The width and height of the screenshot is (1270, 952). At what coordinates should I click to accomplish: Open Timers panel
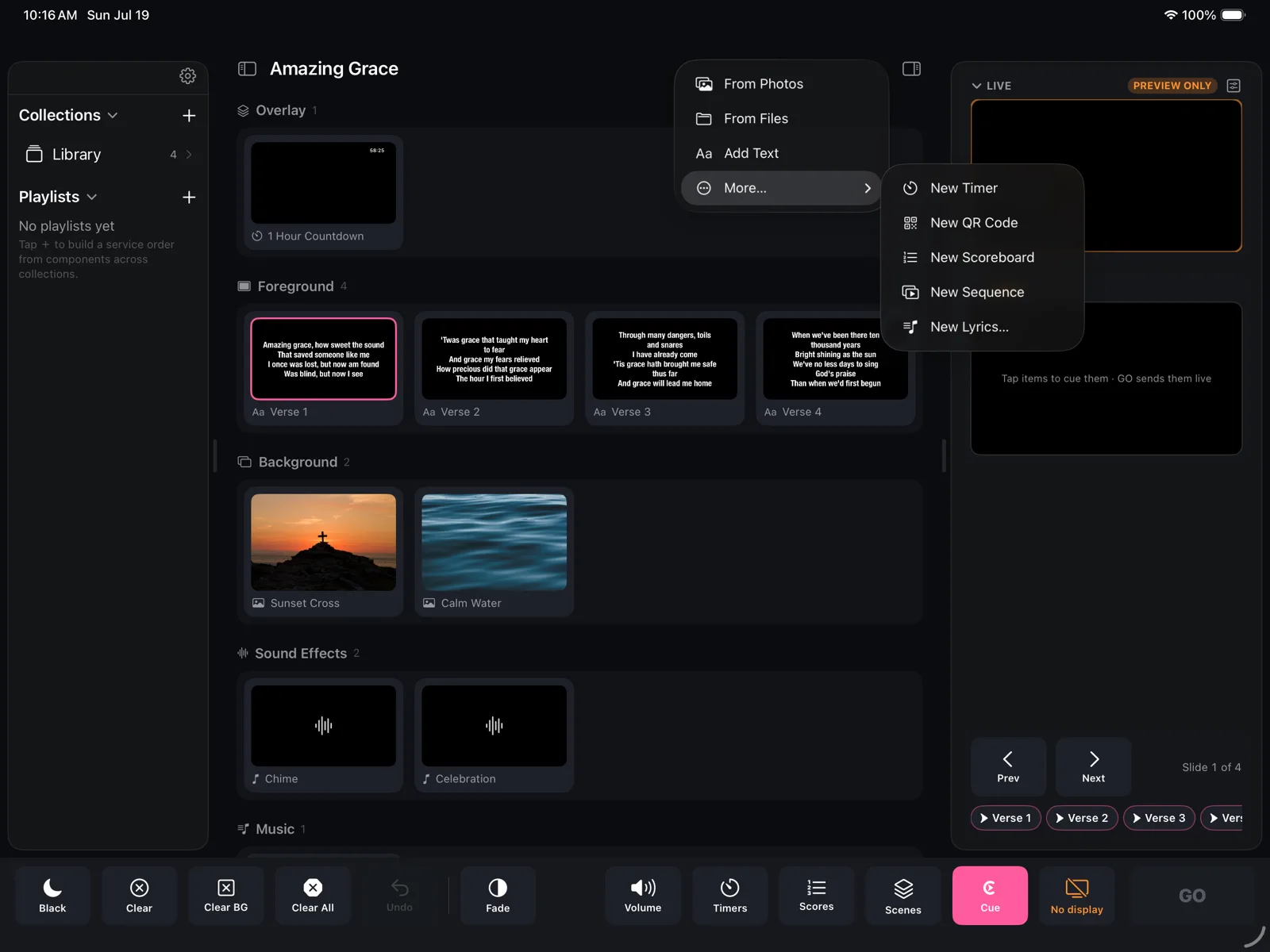click(730, 896)
